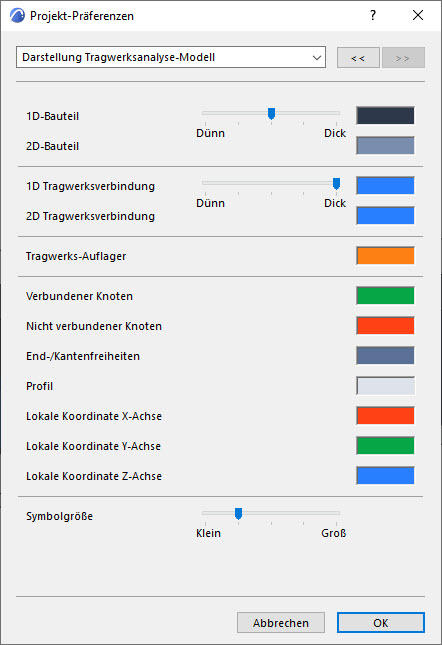
Task: Pick the orange Tragwerks-Auflager color swatch
Action: (x=385, y=255)
